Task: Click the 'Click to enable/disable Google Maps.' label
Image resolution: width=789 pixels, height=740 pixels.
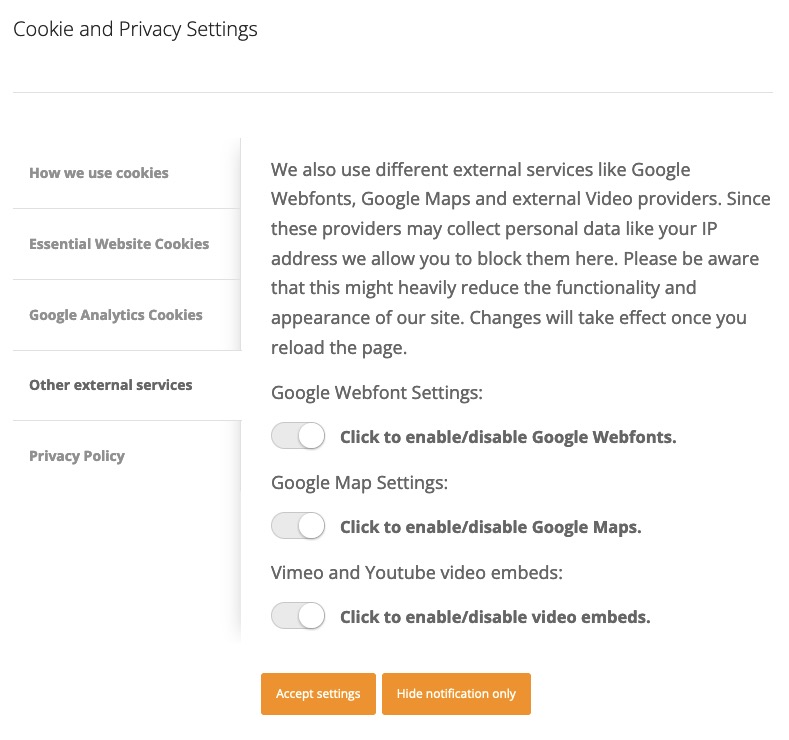Action: click(x=491, y=527)
